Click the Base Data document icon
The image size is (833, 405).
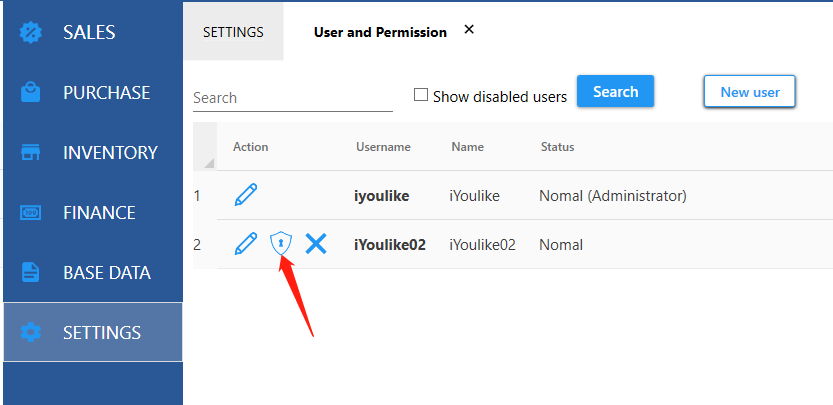pyautogui.click(x=30, y=273)
